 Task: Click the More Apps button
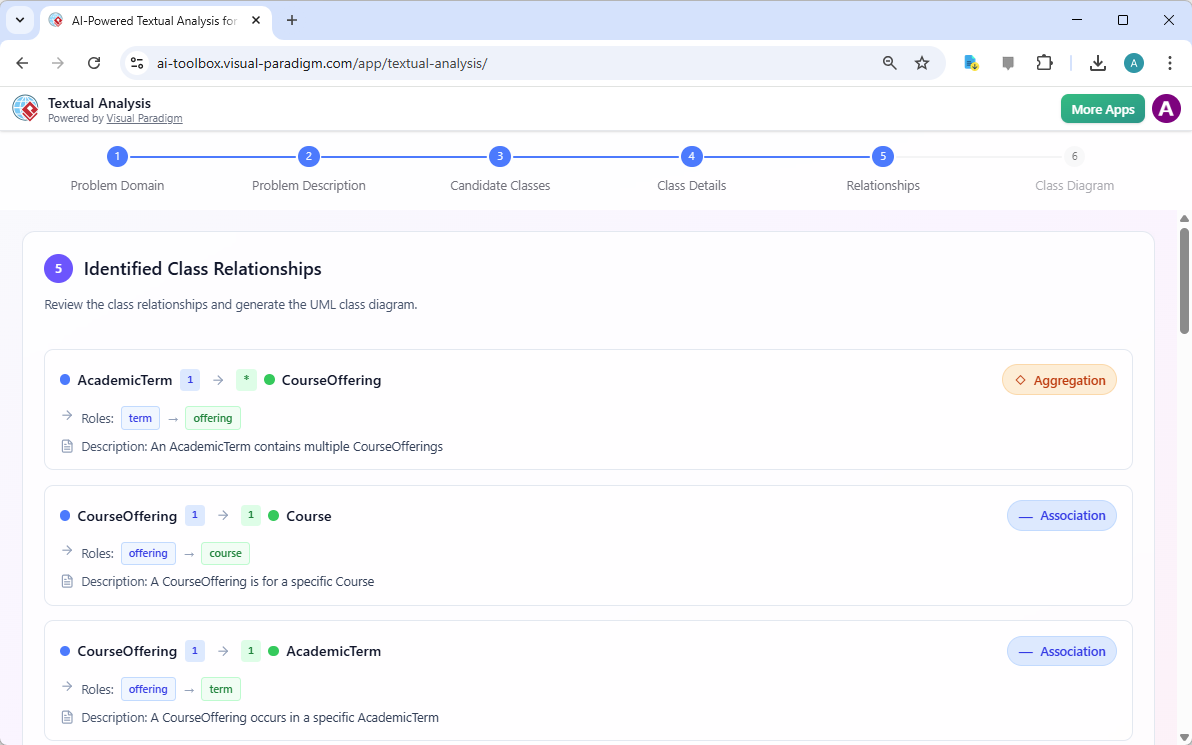coord(1102,108)
